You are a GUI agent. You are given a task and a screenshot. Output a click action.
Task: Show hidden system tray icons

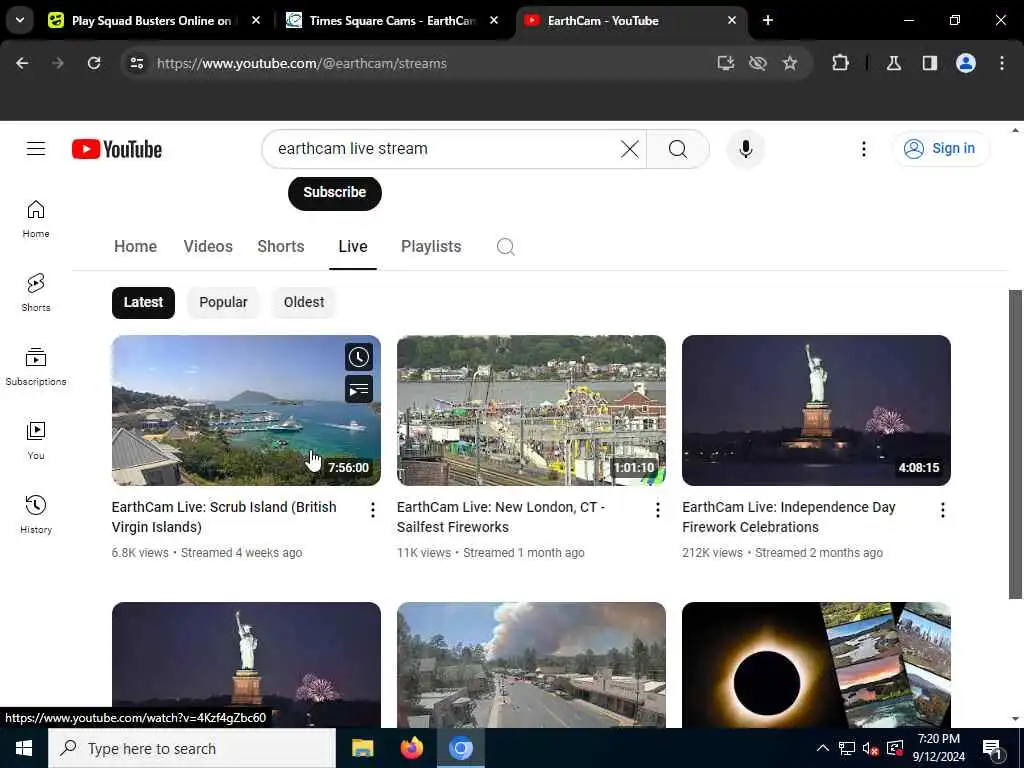822,748
